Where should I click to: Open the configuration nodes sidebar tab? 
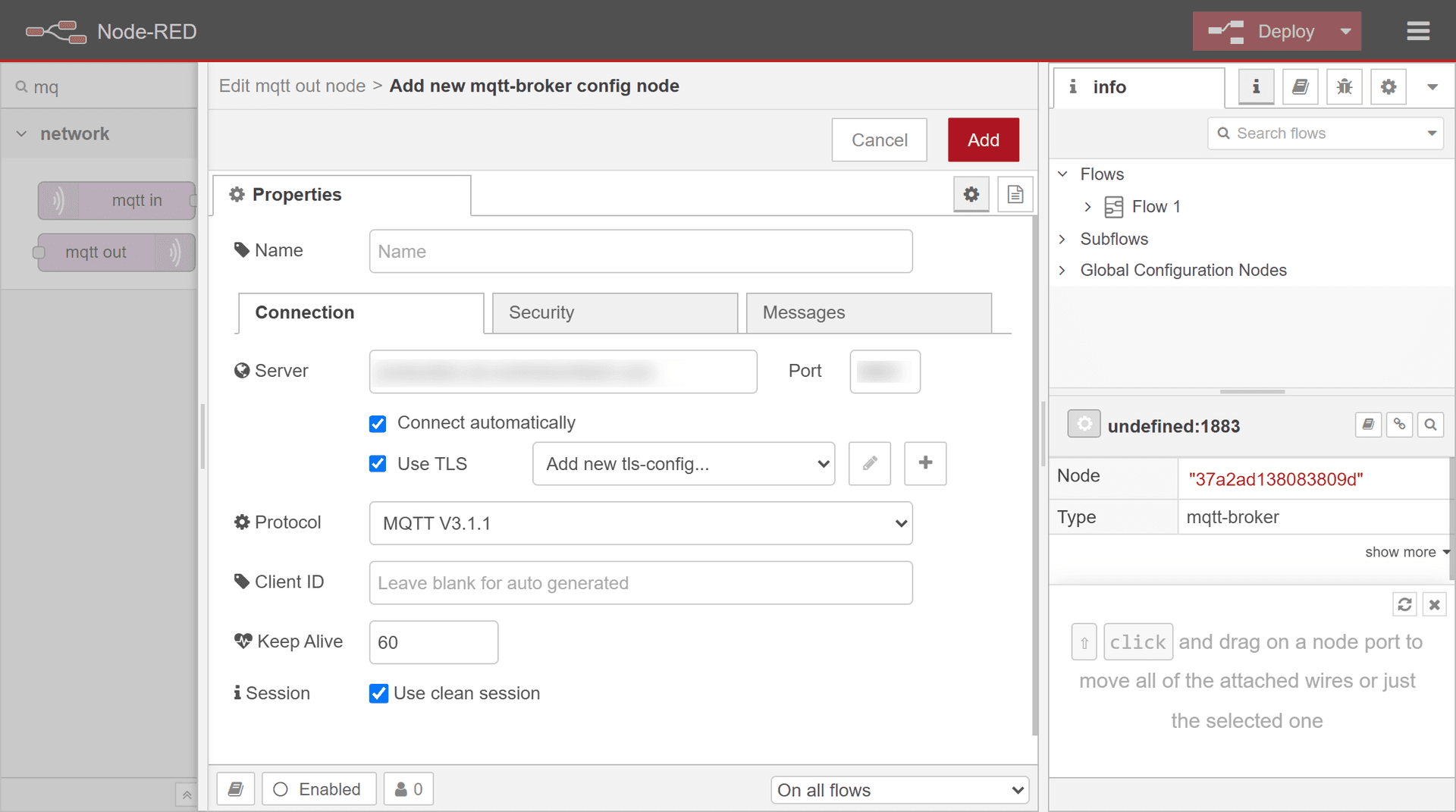click(1388, 86)
